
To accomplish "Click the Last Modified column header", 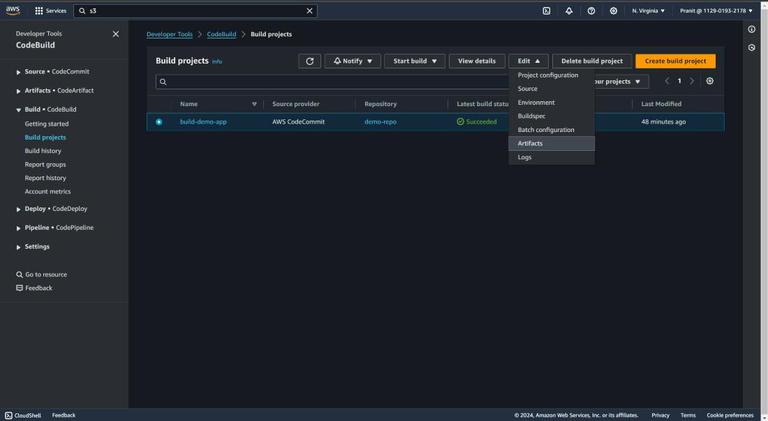I will point(661,104).
